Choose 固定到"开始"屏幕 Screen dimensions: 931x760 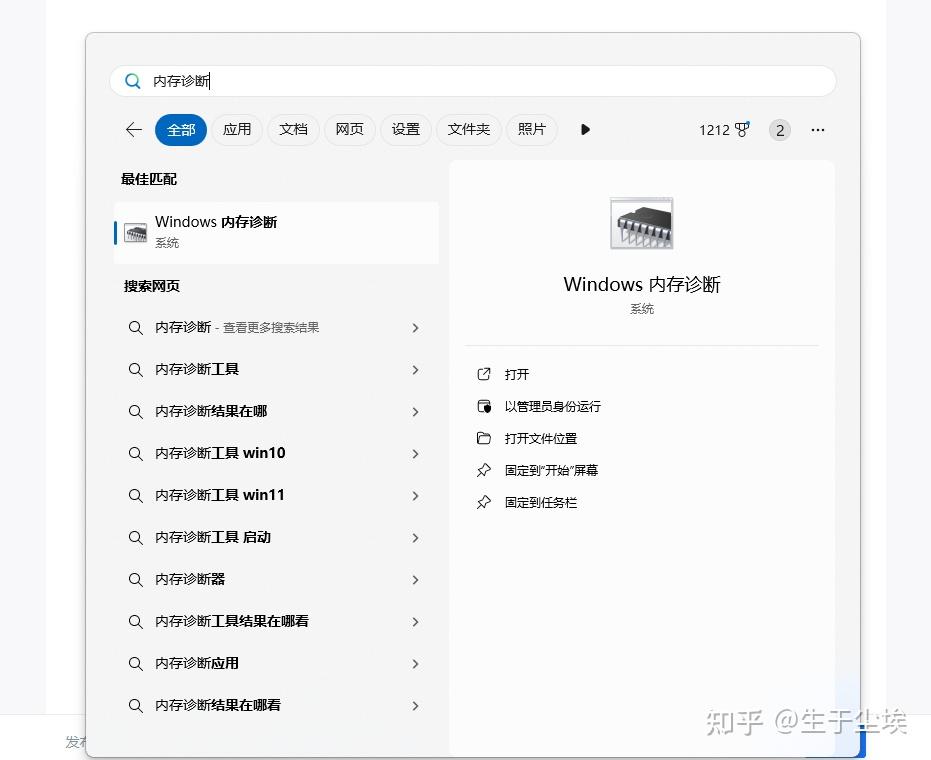552,470
